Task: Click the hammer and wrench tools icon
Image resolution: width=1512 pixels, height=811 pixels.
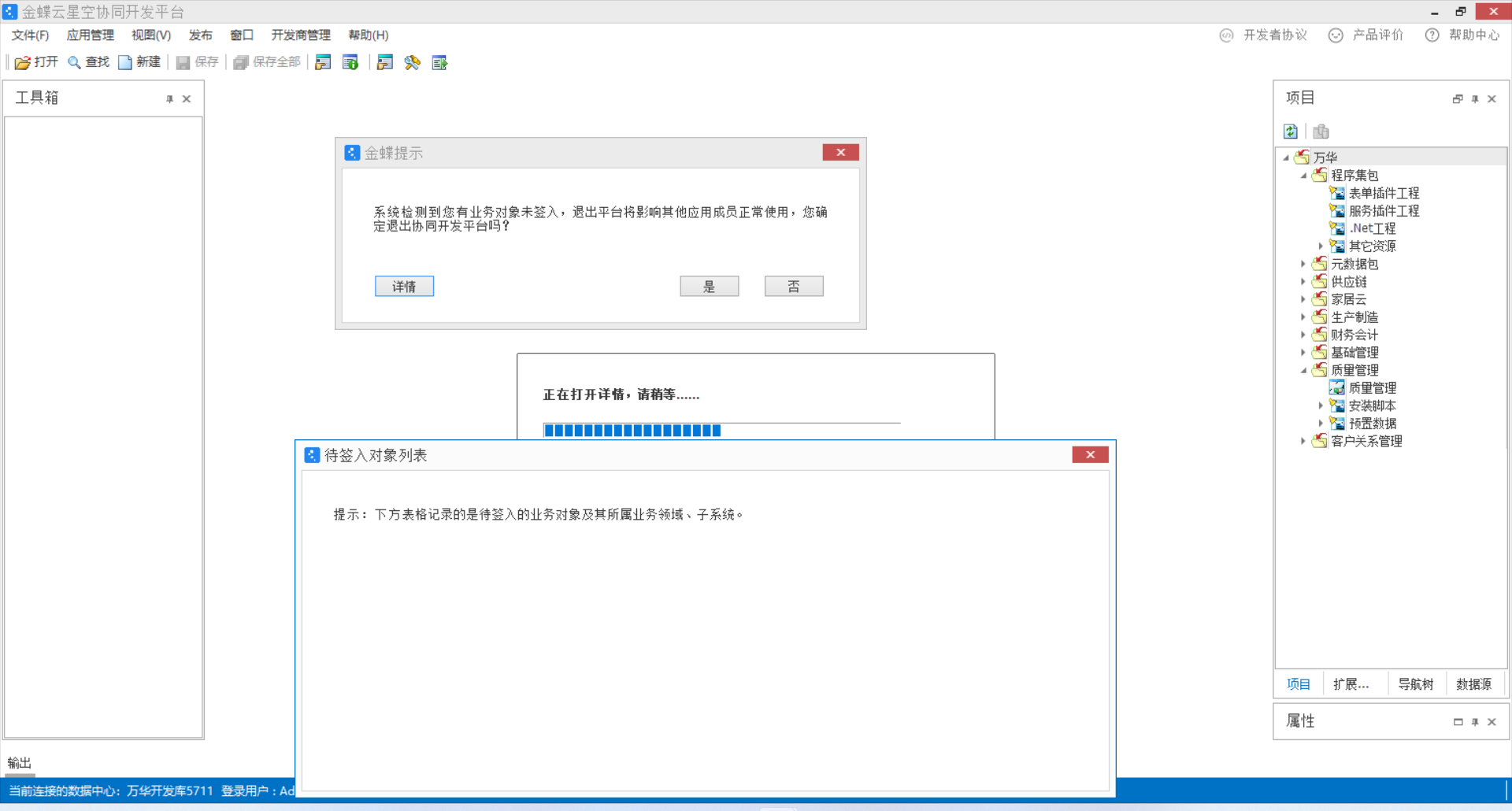Action: coord(412,63)
